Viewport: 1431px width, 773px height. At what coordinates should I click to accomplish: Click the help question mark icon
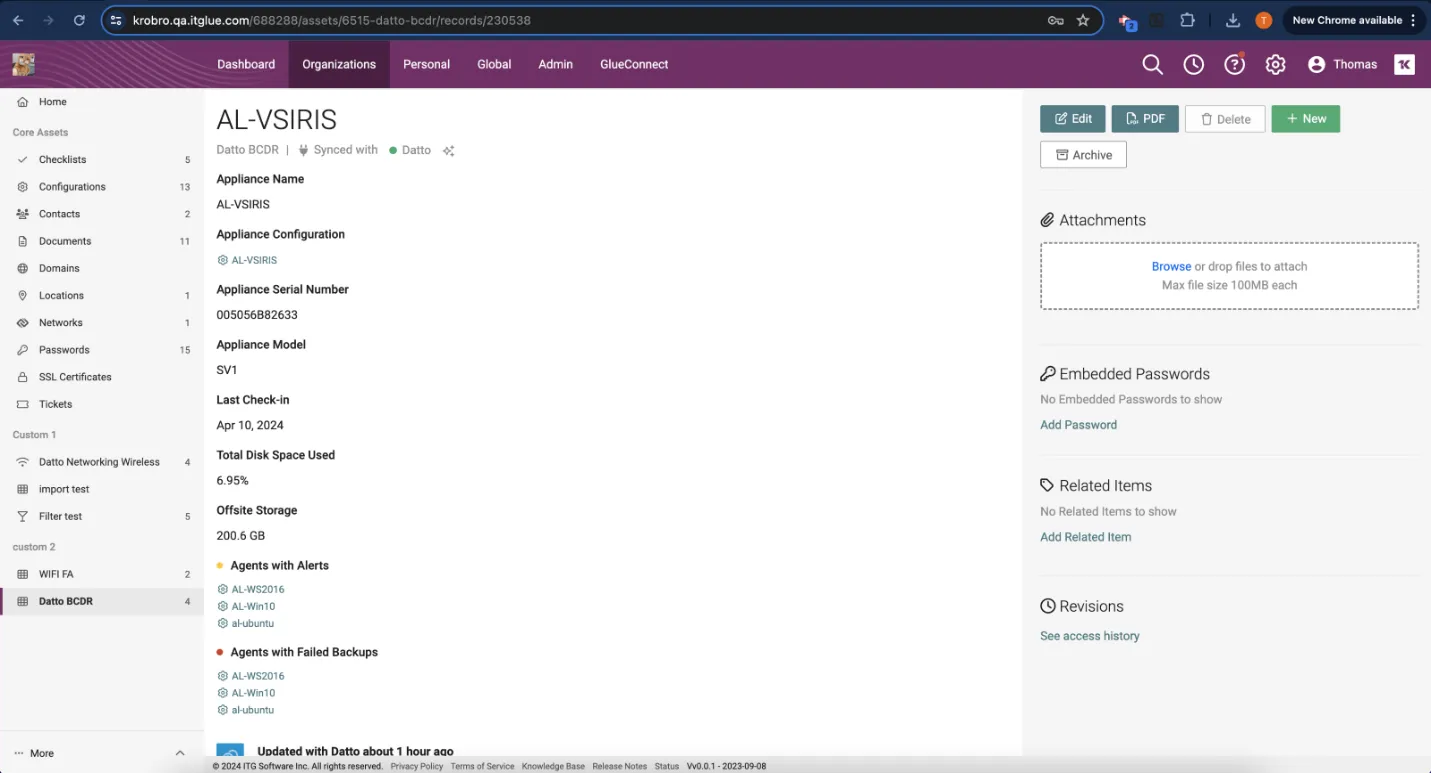[x=1235, y=64]
